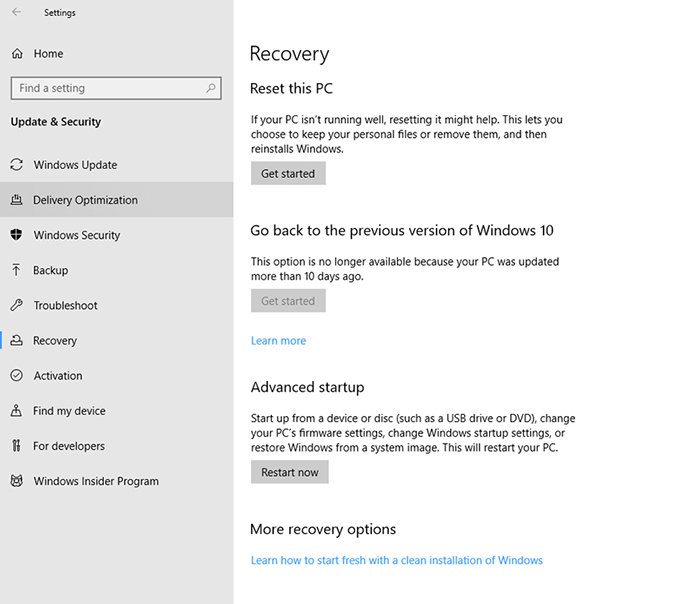Viewport: 700px width, 604px height.
Task: Open the Learn more link
Action: pos(278,341)
